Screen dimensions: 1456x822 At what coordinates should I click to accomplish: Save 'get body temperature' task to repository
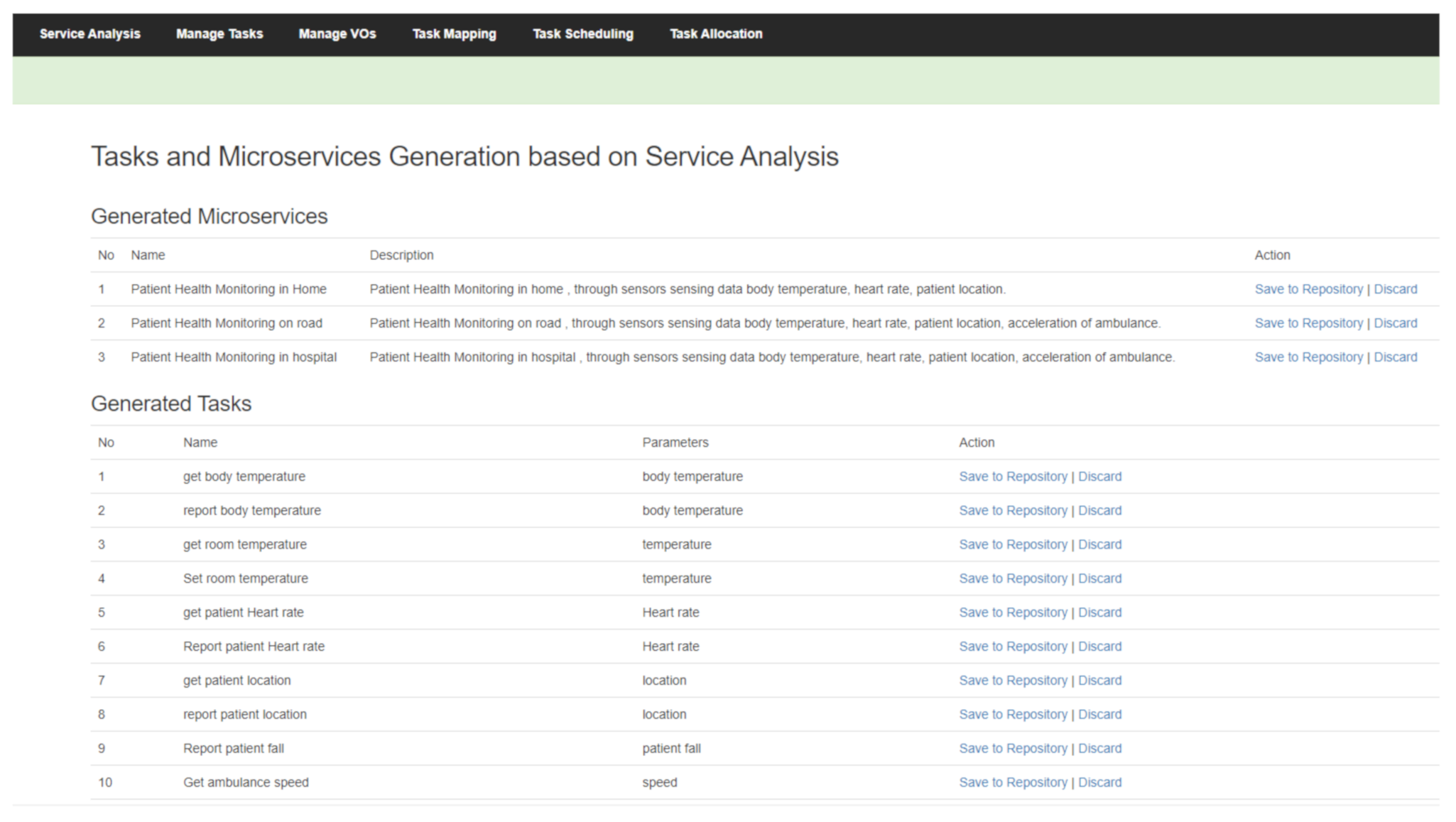click(1012, 477)
